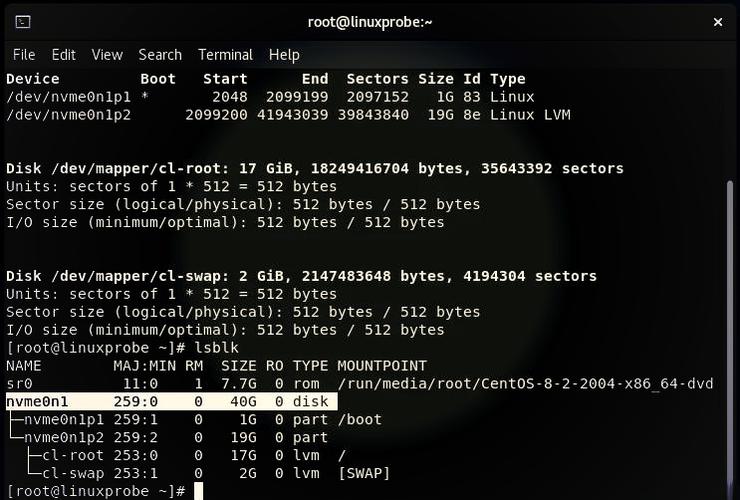Viewport: 740px width, 500px height.
Task: Open the Terminal menu
Action: pyautogui.click(x=225, y=55)
